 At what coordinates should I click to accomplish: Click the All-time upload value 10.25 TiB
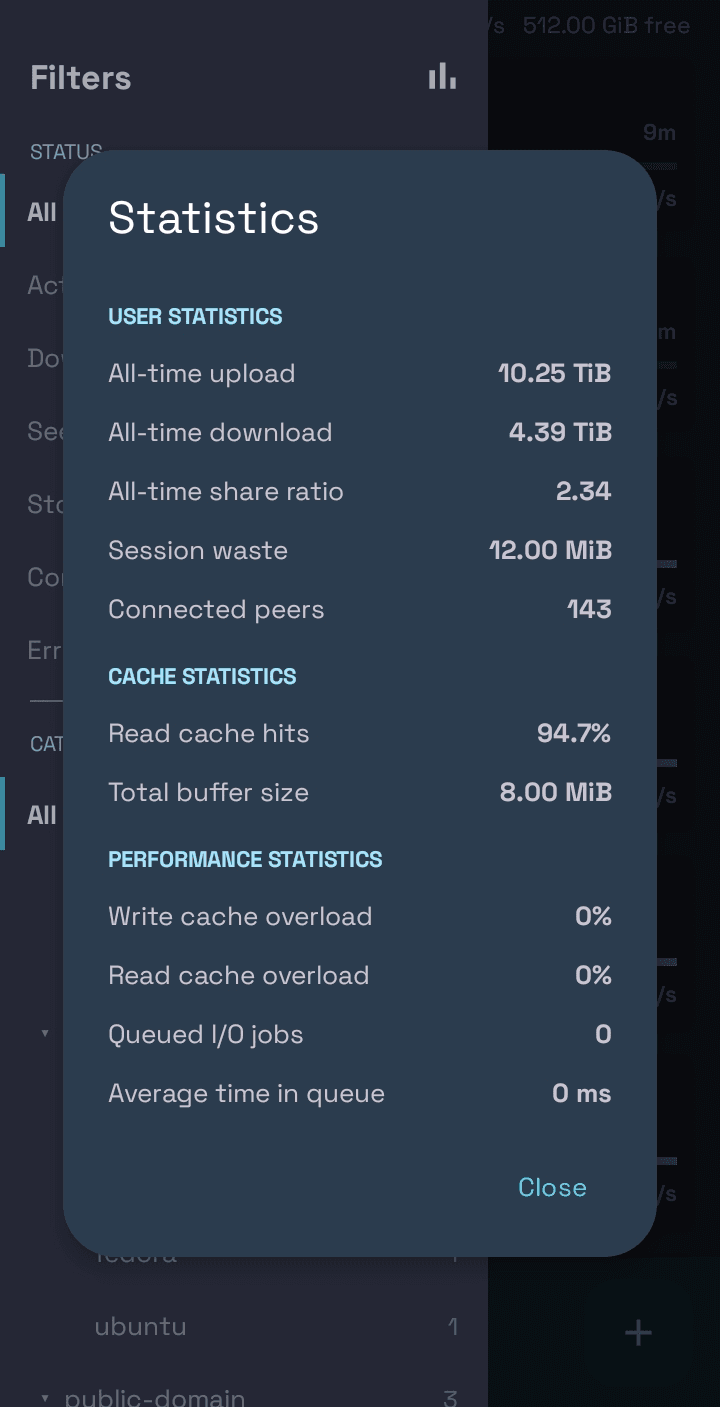click(x=555, y=374)
